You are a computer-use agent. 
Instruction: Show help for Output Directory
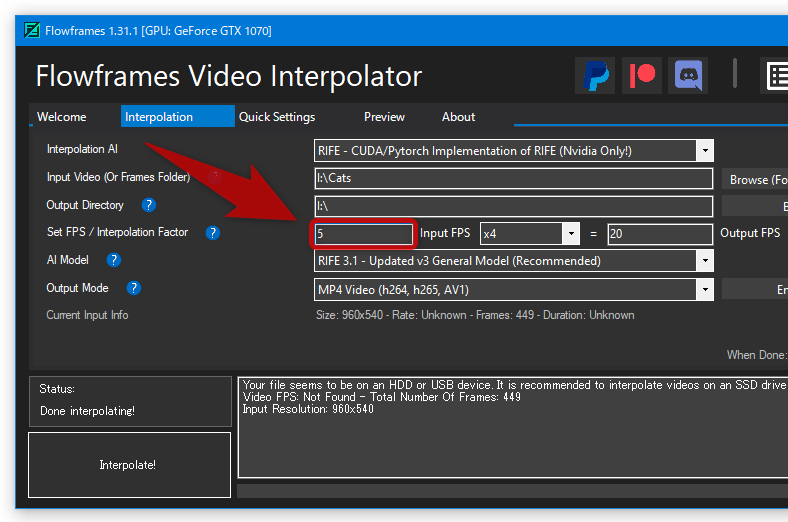tap(149, 205)
